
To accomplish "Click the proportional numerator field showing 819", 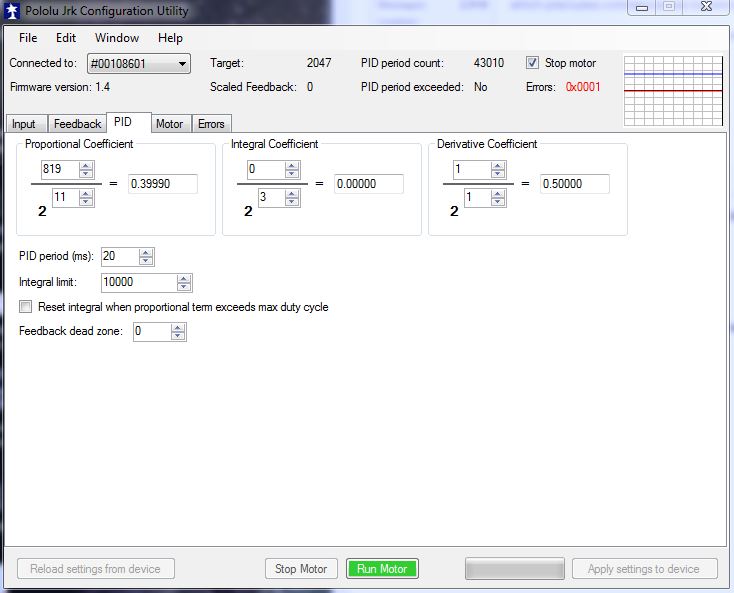I will (60, 169).
